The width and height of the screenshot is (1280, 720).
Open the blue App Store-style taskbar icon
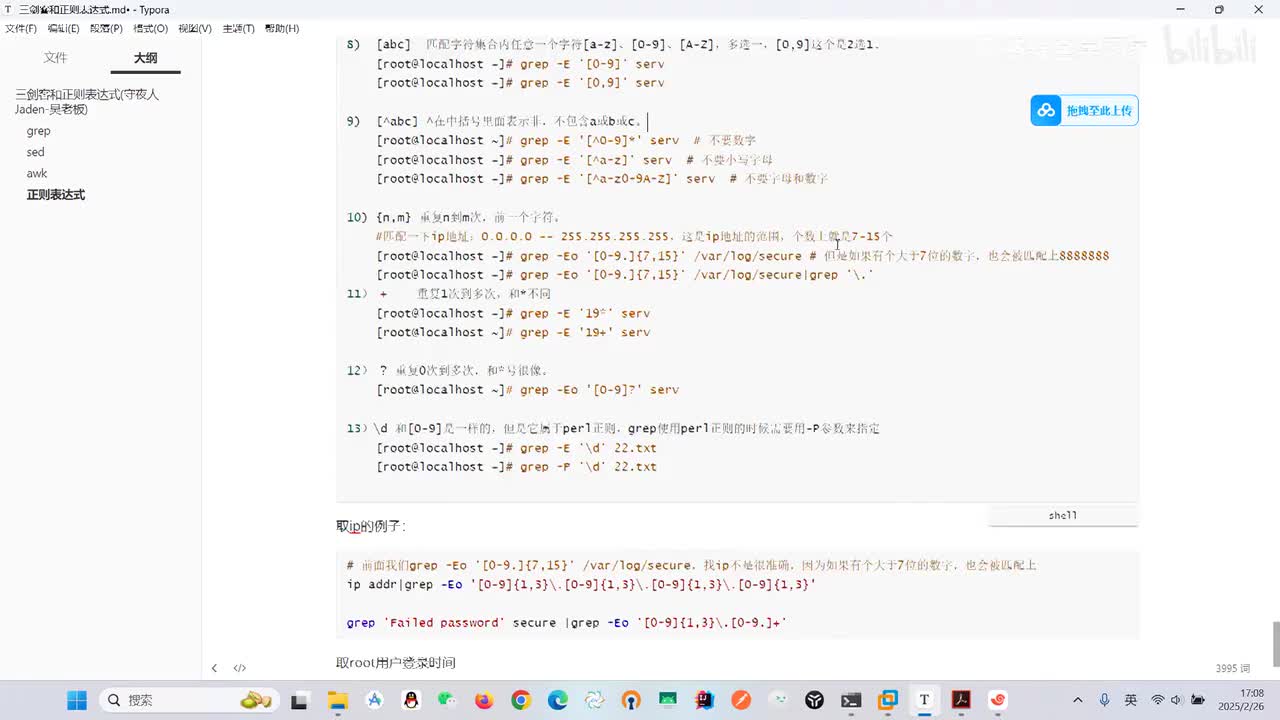coord(375,700)
